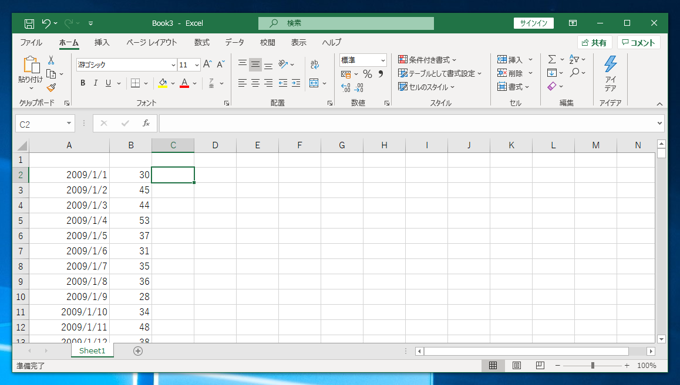Open format as table dropdown
The width and height of the screenshot is (680, 385).
coord(440,74)
